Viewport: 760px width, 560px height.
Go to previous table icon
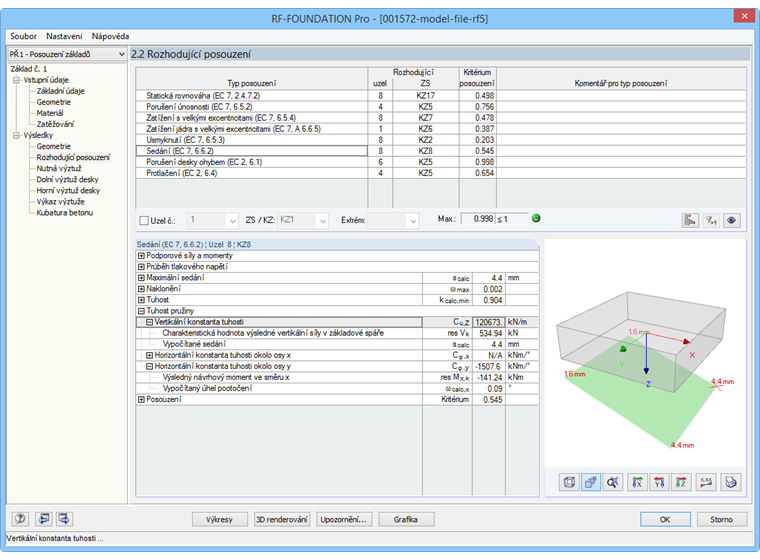click(x=44, y=519)
